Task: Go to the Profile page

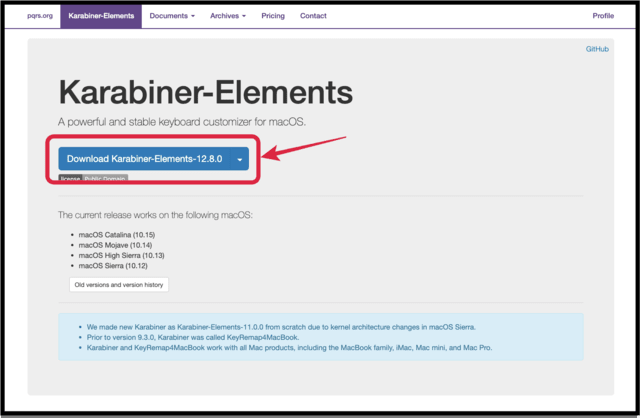Action: click(603, 16)
